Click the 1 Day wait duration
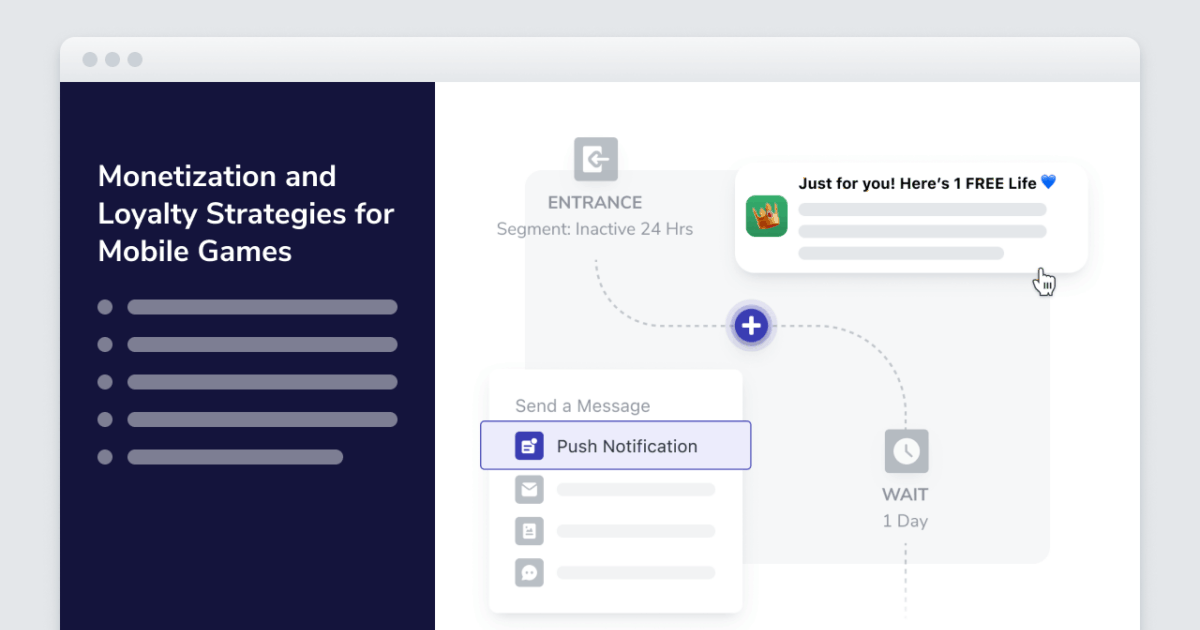This screenshot has height=630, width=1200. coord(905,521)
